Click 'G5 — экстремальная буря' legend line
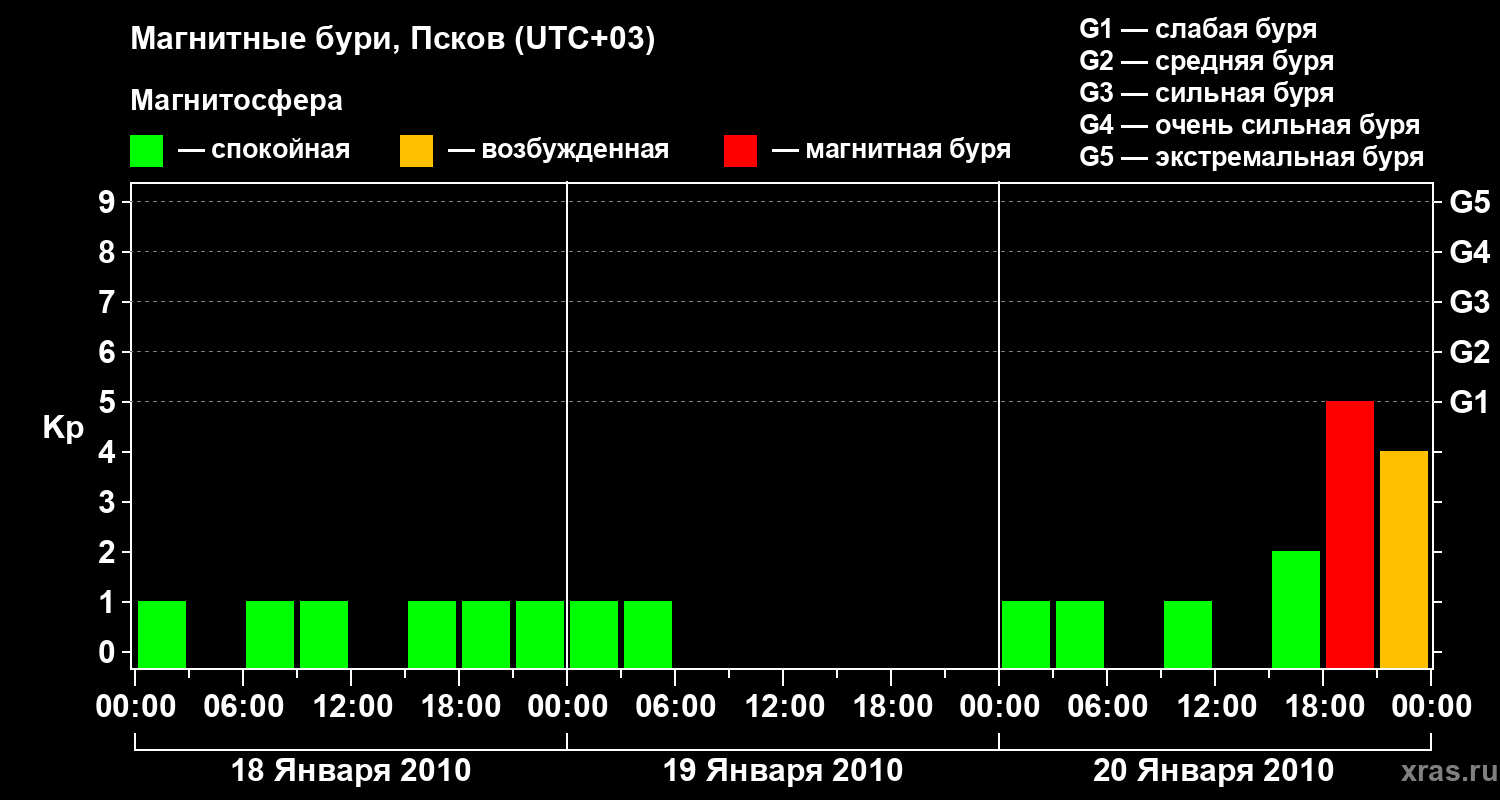1500x800 pixels. tap(1252, 157)
